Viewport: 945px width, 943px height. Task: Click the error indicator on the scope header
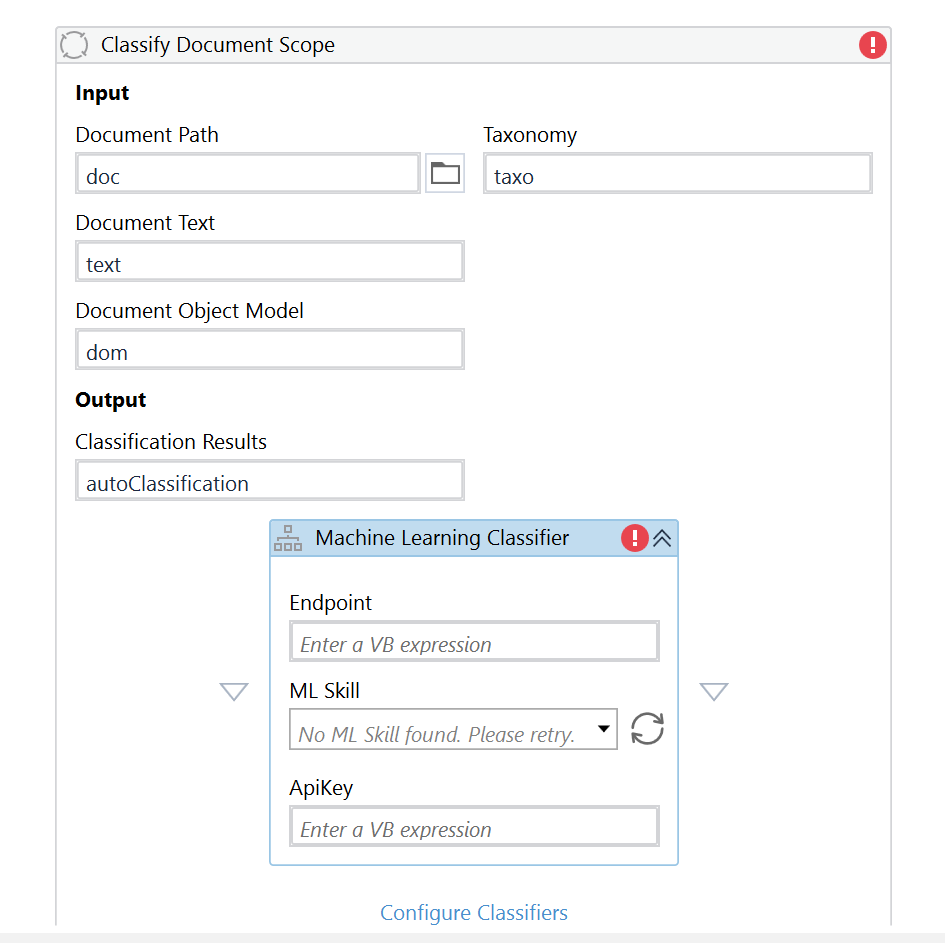871,44
